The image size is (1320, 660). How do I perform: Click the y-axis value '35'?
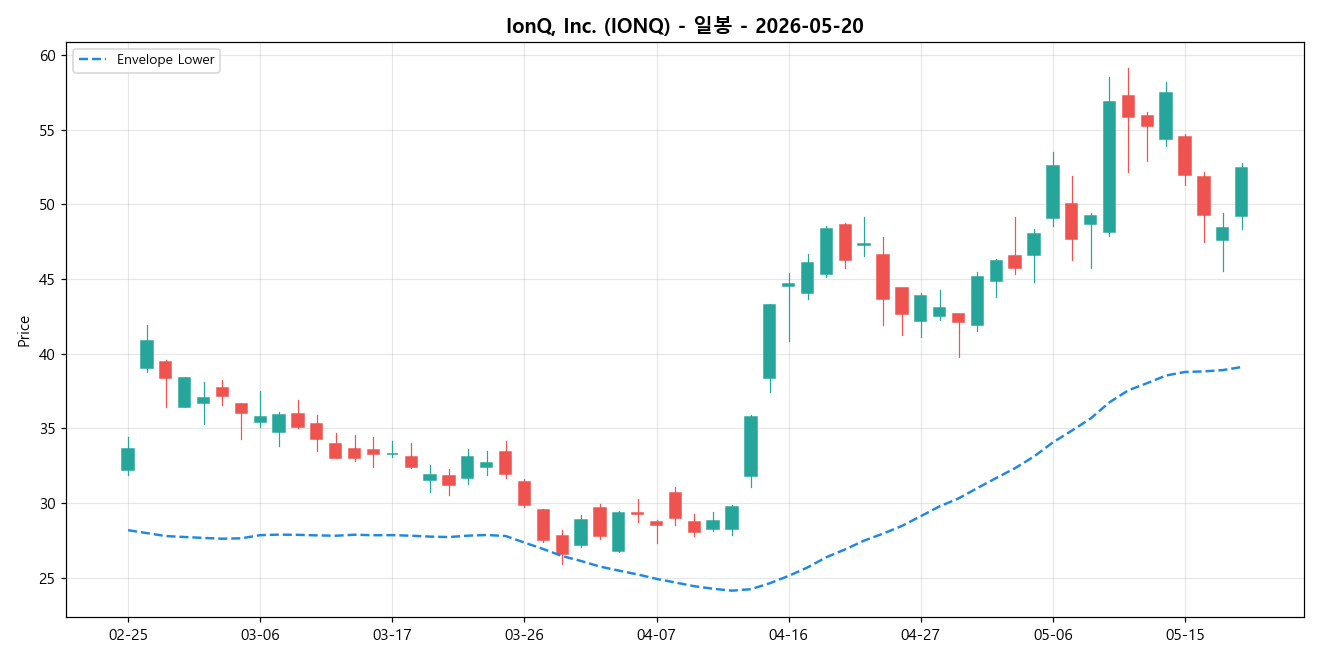50,429
